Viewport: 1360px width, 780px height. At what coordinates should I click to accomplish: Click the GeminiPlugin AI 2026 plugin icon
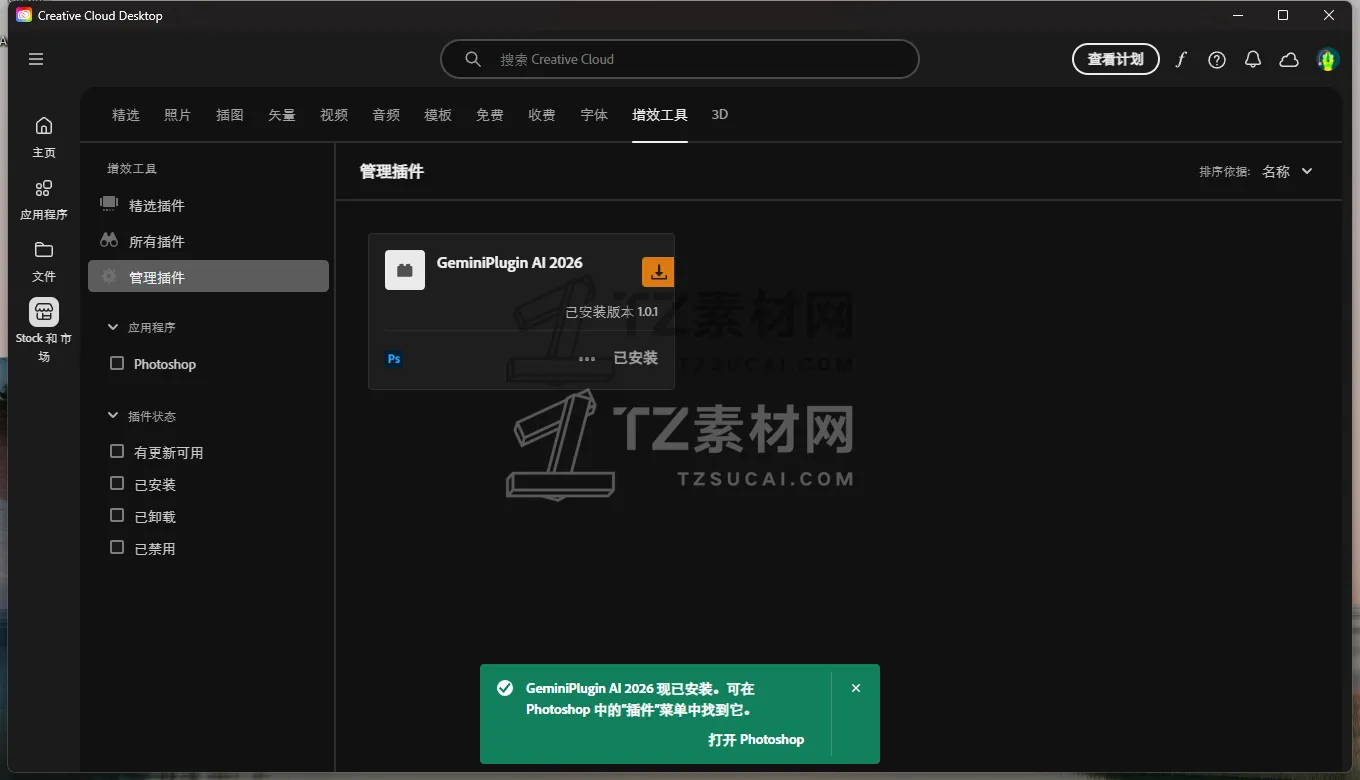(405, 270)
